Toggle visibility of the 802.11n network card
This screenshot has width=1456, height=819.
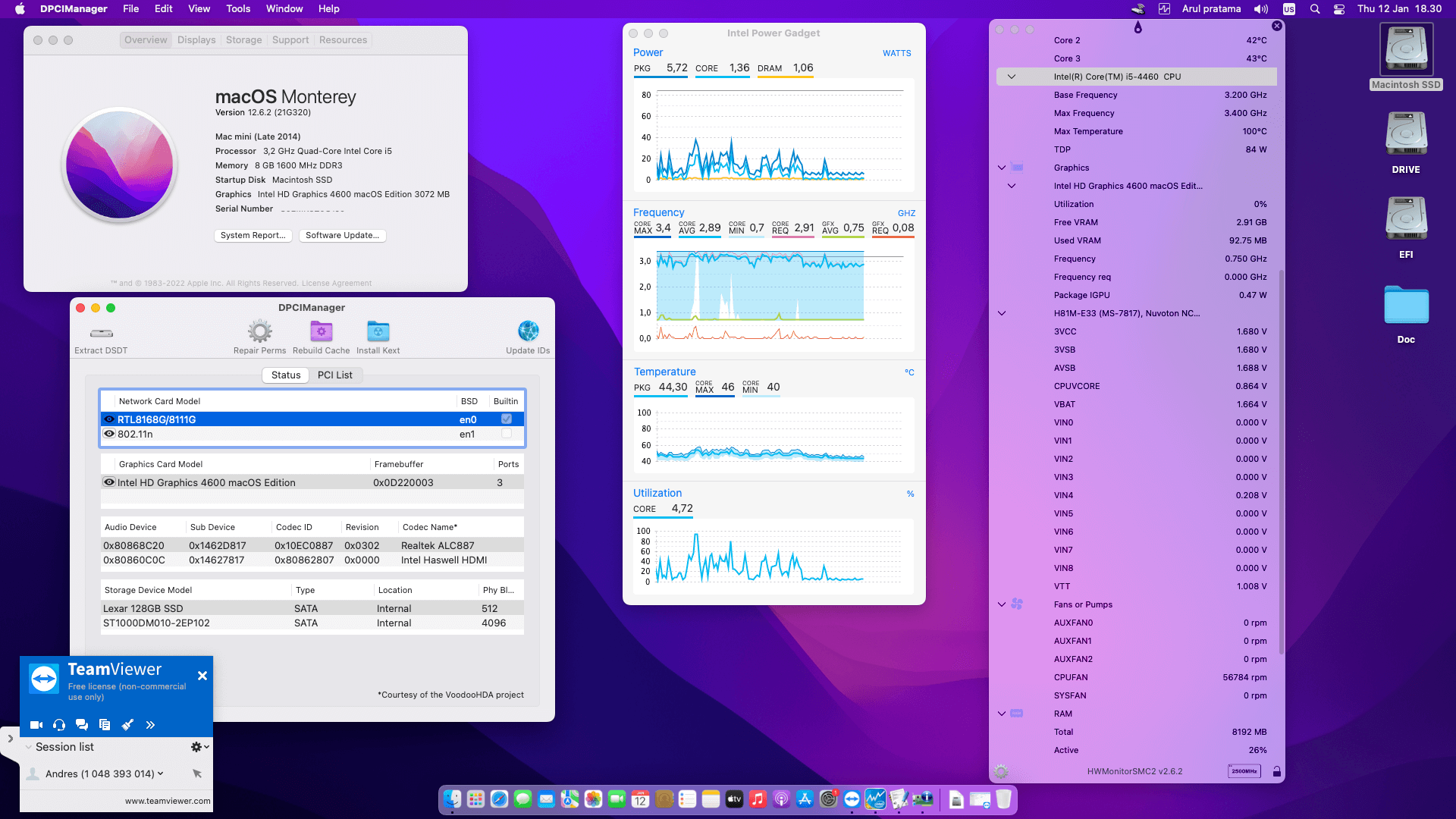pyautogui.click(x=108, y=433)
